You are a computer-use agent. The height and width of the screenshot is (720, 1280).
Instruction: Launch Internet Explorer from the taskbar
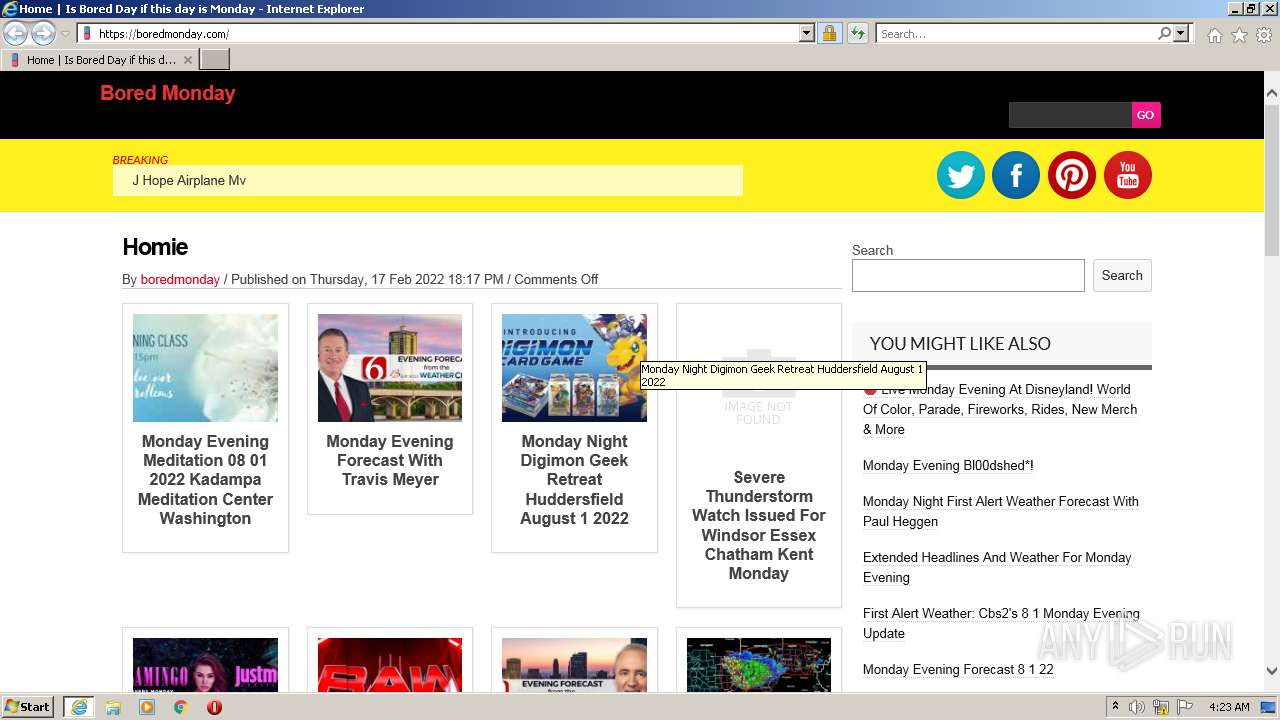tap(78, 707)
